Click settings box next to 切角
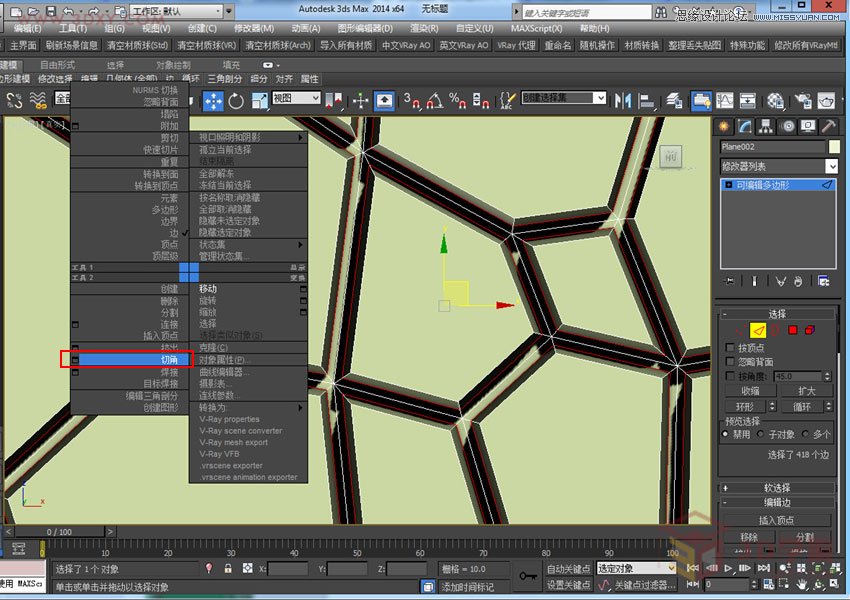The height and width of the screenshot is (600, 850). (75, 360)
